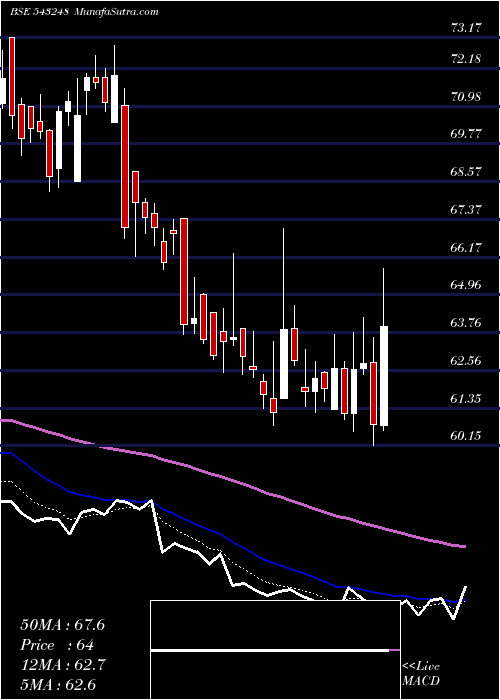
Task: Click the 50MA : 67.6 readout
Action: pyautogui.click(x=62, y=625)
